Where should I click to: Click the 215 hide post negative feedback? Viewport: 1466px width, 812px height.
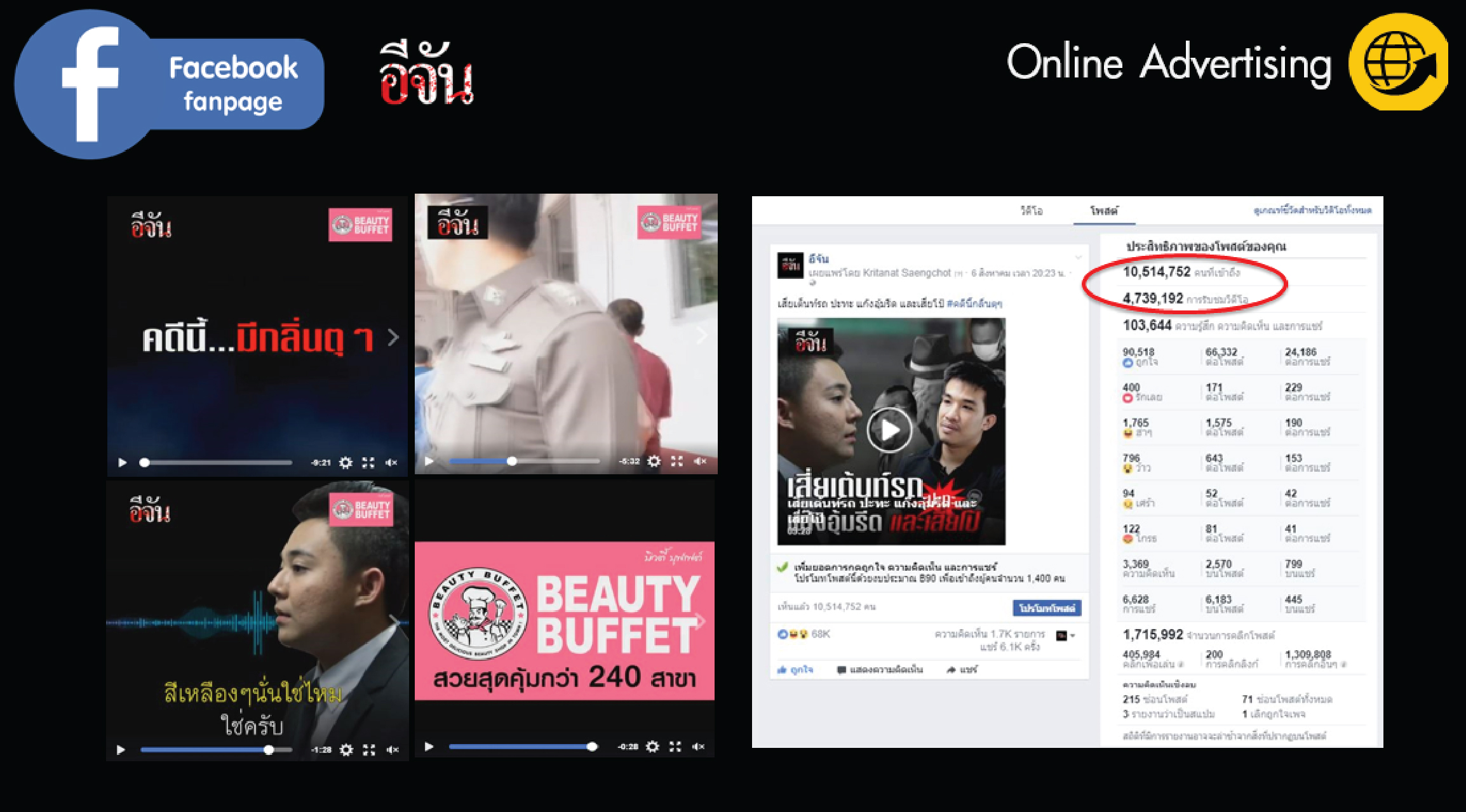[x=1155, y=699]
